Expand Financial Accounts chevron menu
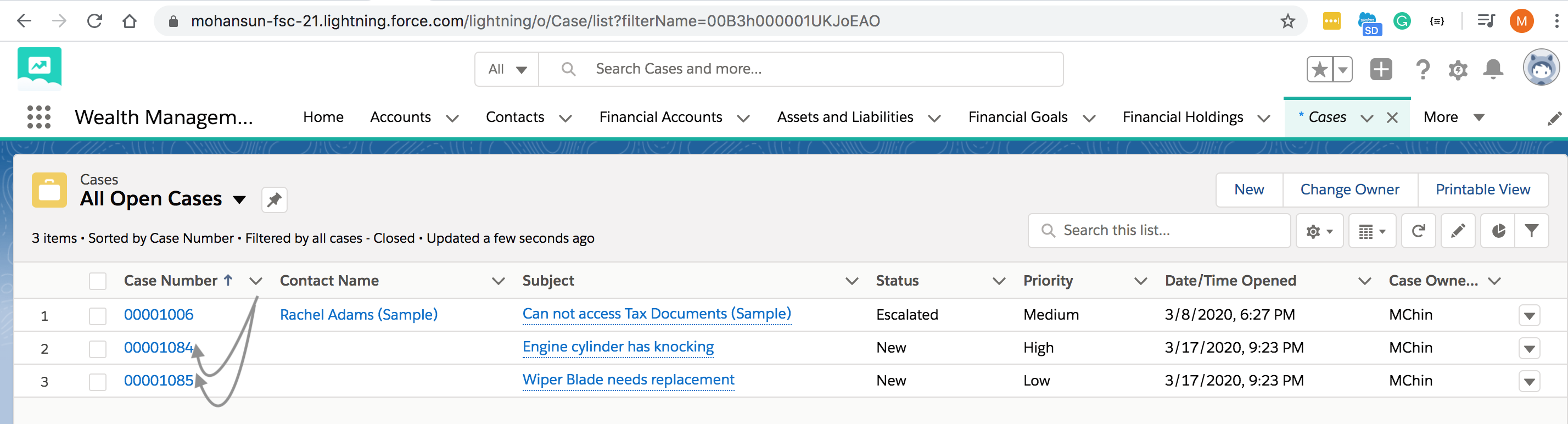This screenshot has height=424, width=1568. [x=743, y=118]
